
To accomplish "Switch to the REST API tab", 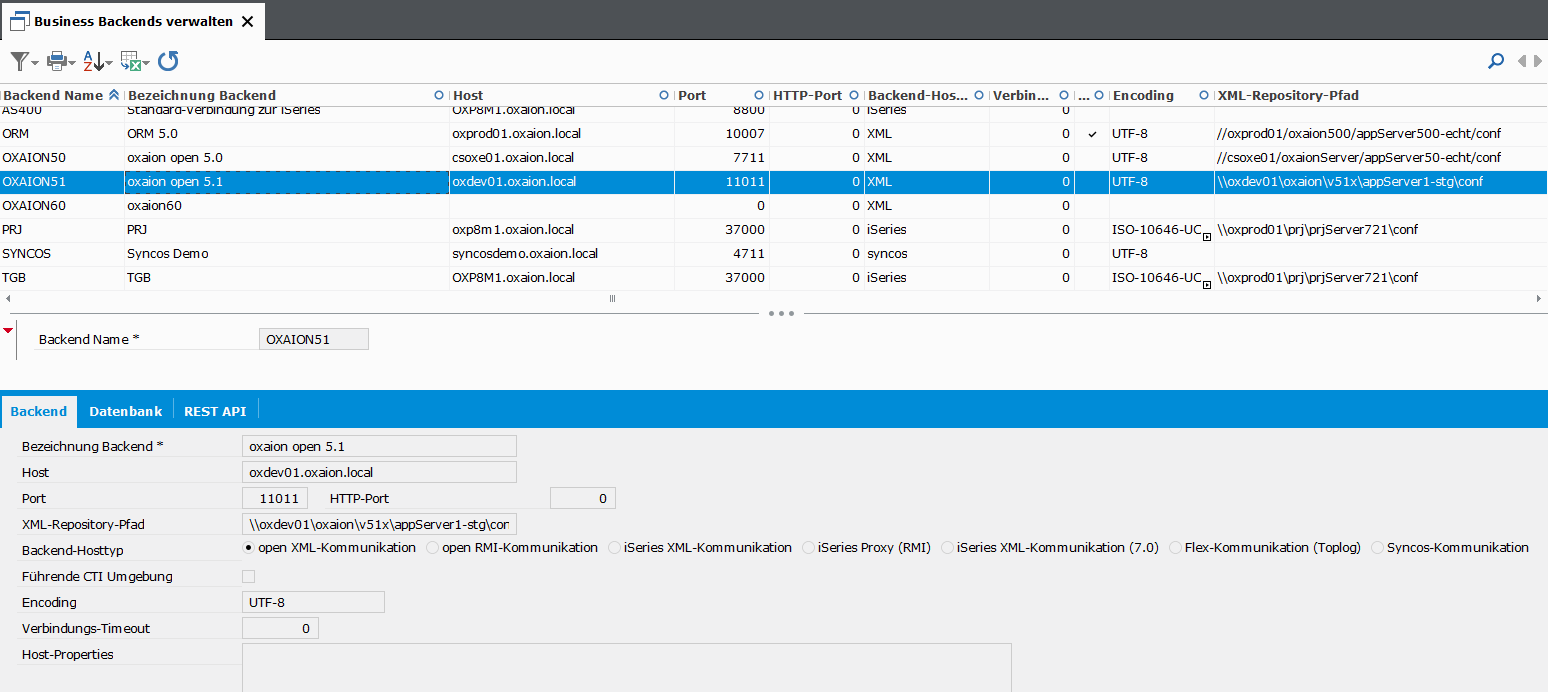I will click(215, 411).
